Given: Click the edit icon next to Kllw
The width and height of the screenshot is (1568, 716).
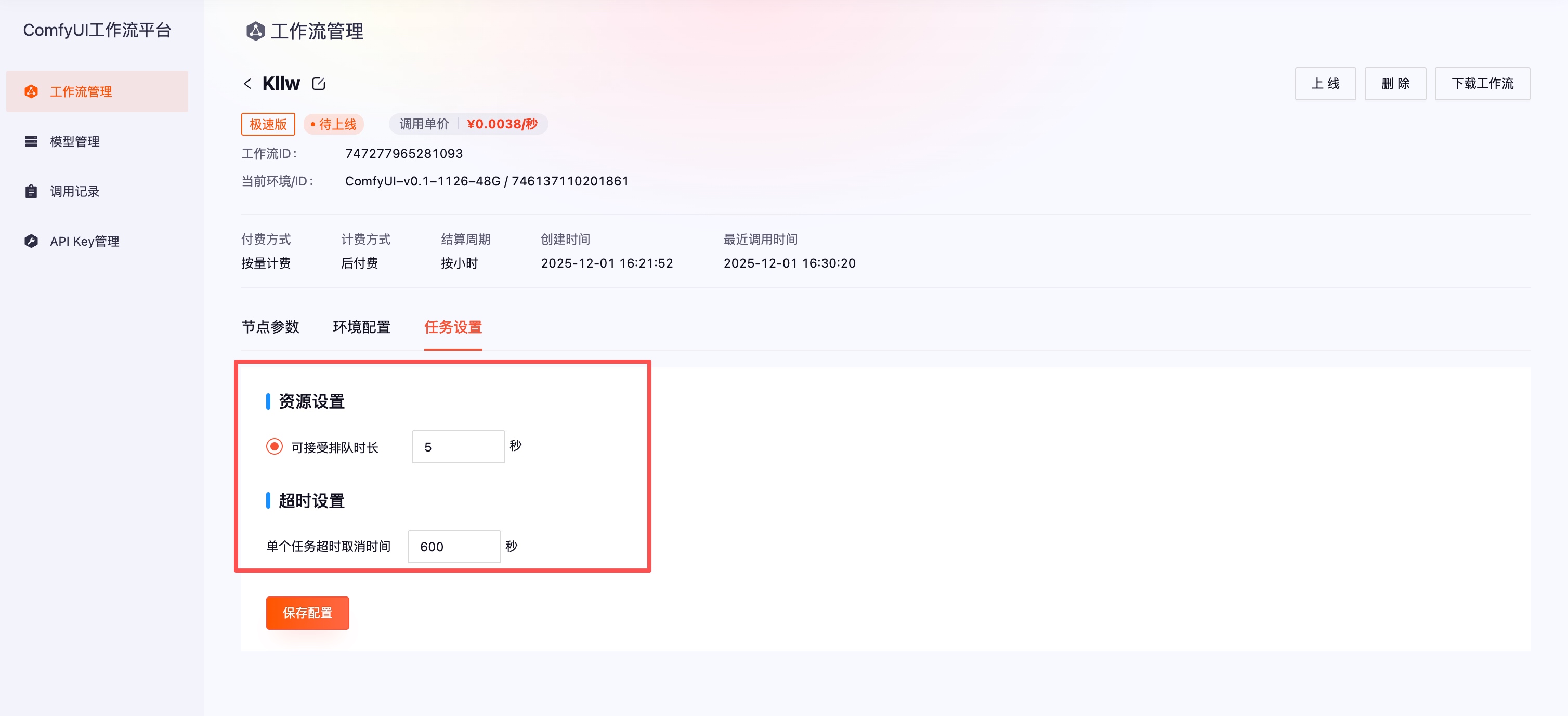Looking at the screenshot, I should (318, 83).
